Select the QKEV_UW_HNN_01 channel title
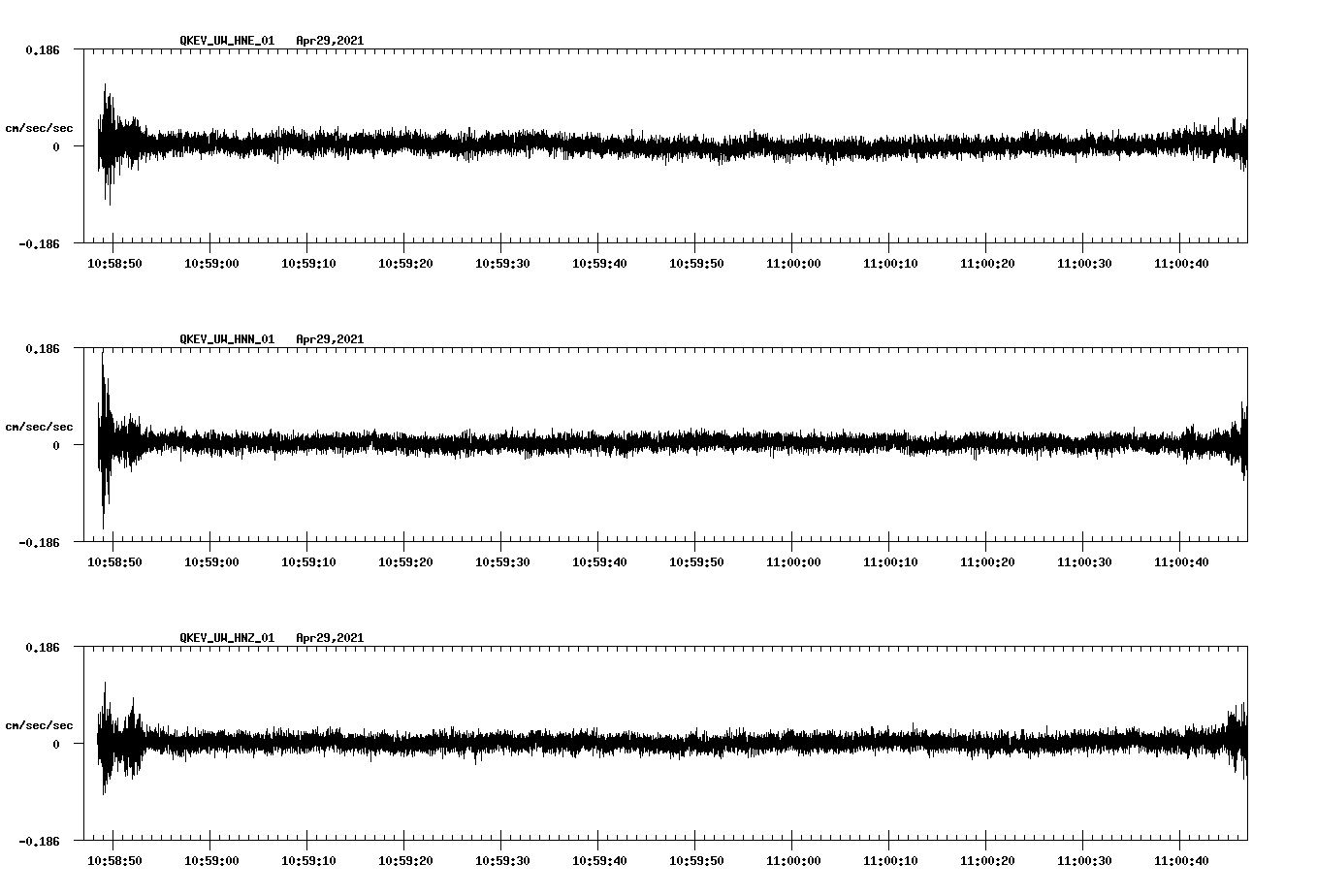This screenshot has width=1317, height=896. (x=226, y=338)
